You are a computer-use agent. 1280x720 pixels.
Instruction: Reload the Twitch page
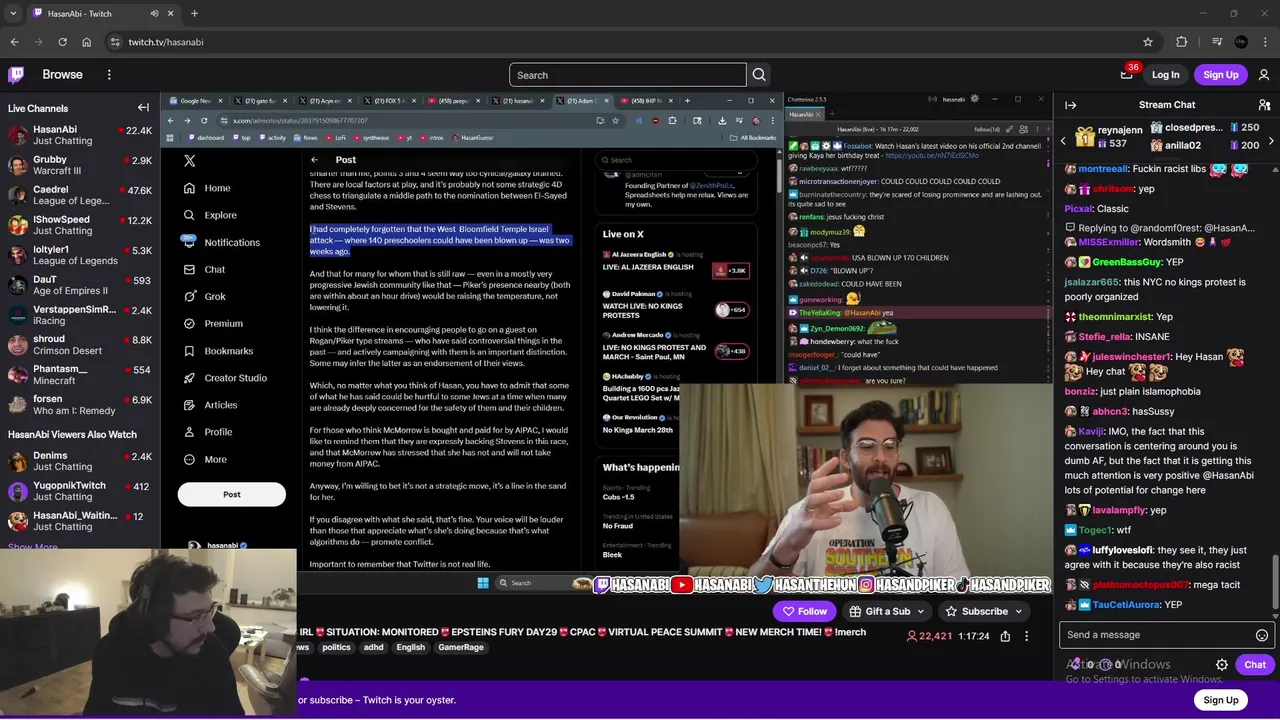62,42
